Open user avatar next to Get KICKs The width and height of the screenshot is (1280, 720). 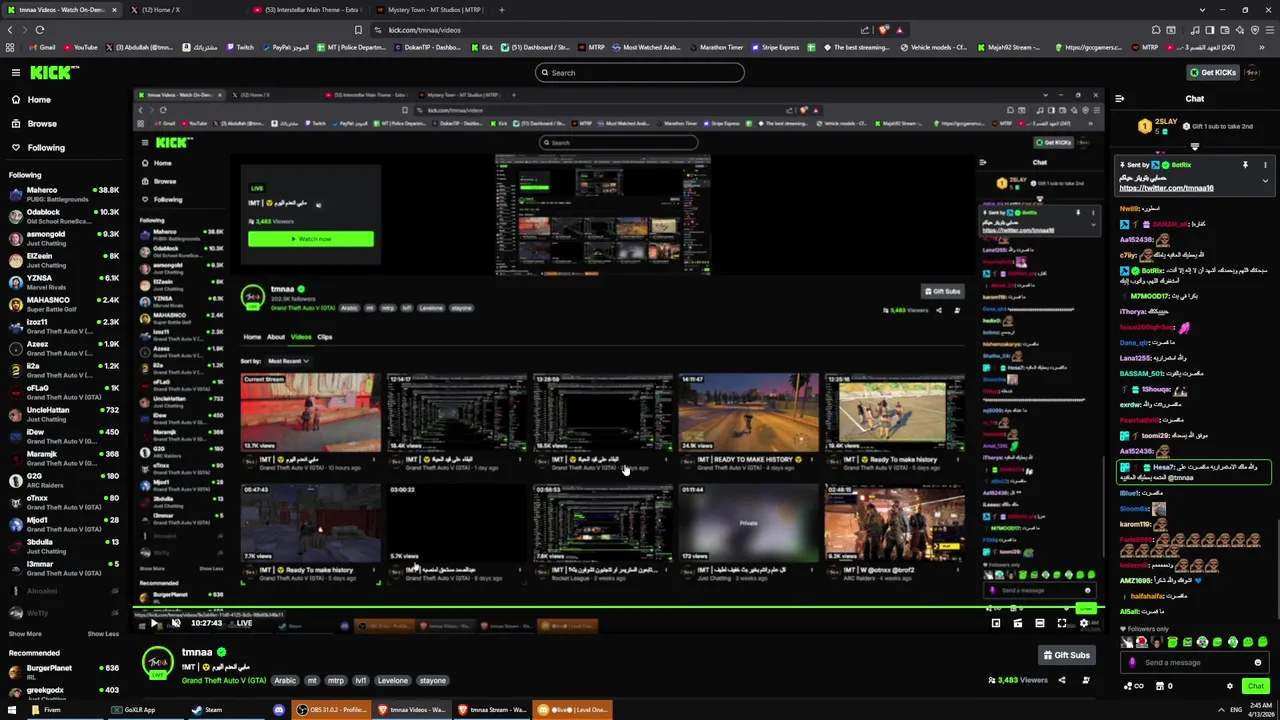[x=1254, y=72]
